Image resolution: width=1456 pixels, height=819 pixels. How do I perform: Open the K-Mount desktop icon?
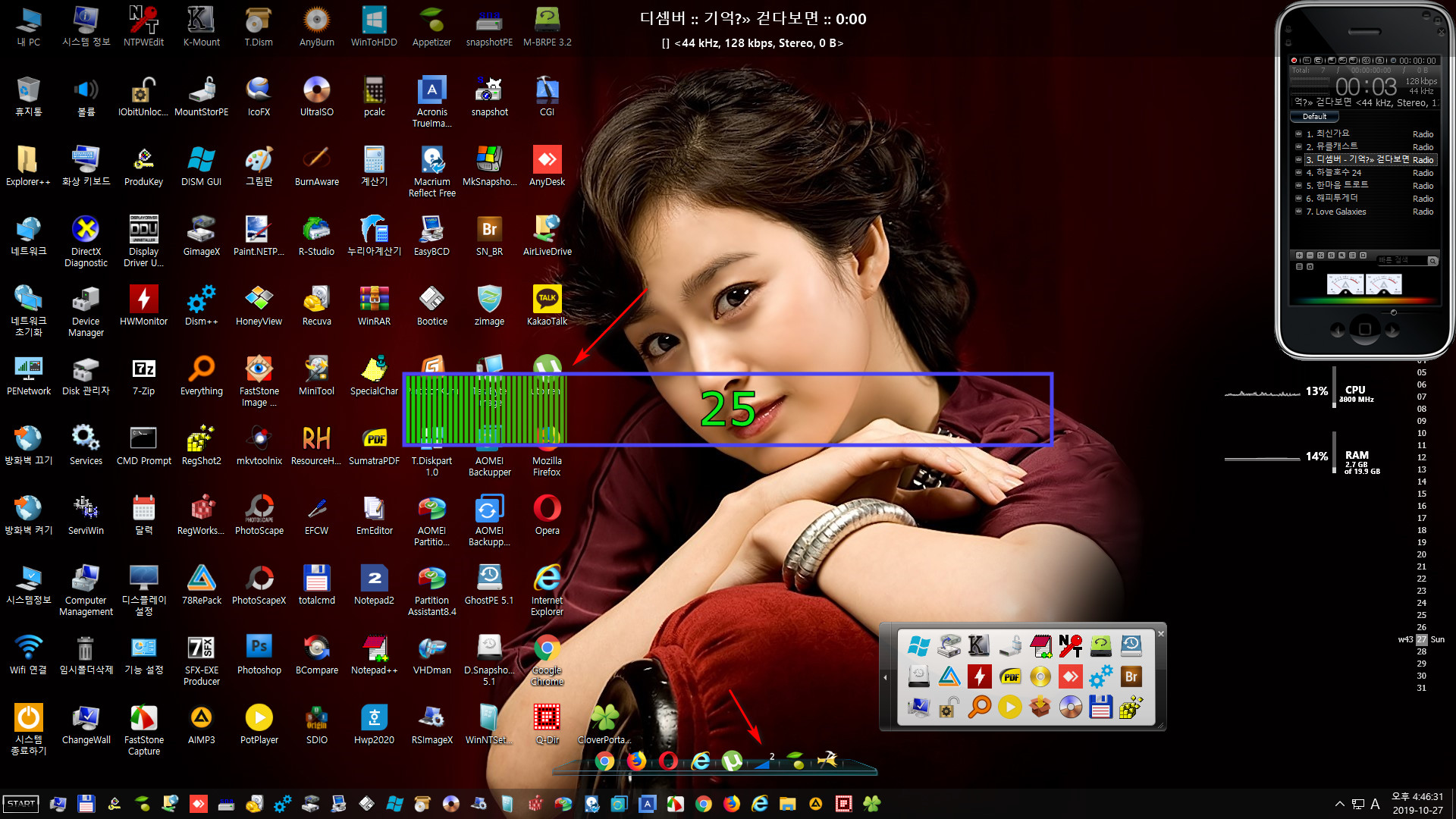coord(201,27)
